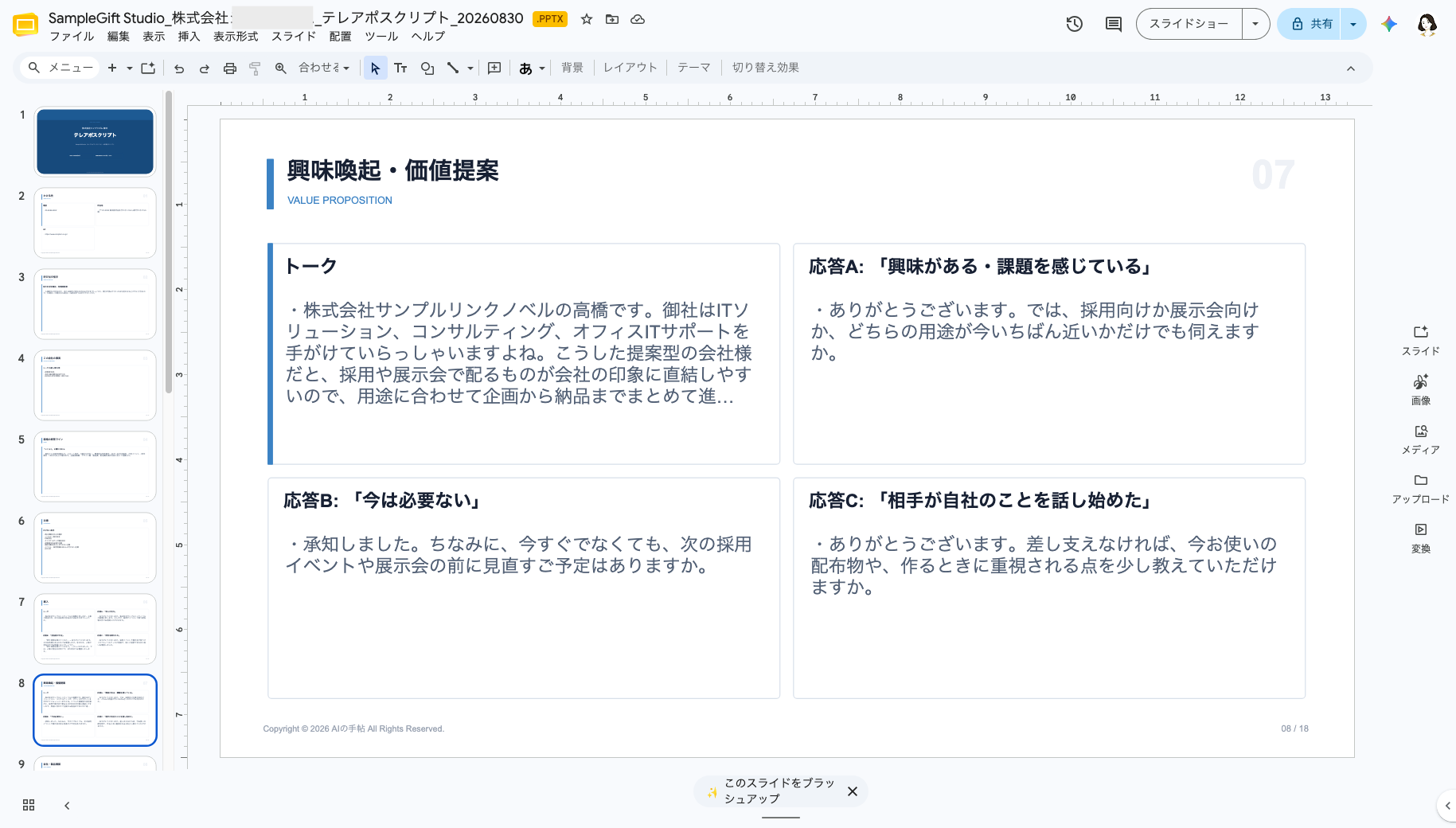Image resolution: width=1456 pixels, height=828 pixels.
Task: Open the 表示形式 menu
Action: pos(236,37)
